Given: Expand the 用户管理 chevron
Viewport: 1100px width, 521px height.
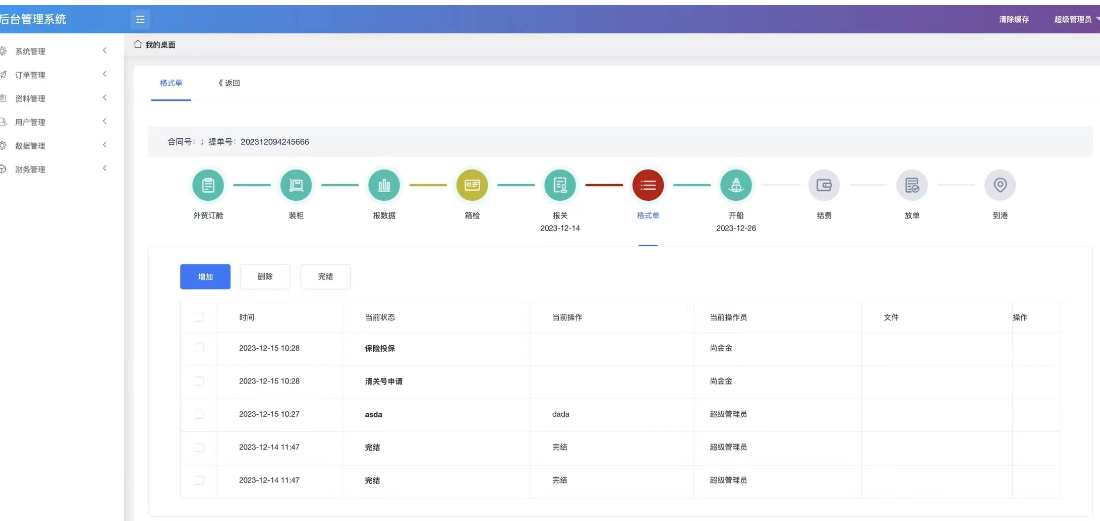Looking at the screenshot, I should [105, 121].
